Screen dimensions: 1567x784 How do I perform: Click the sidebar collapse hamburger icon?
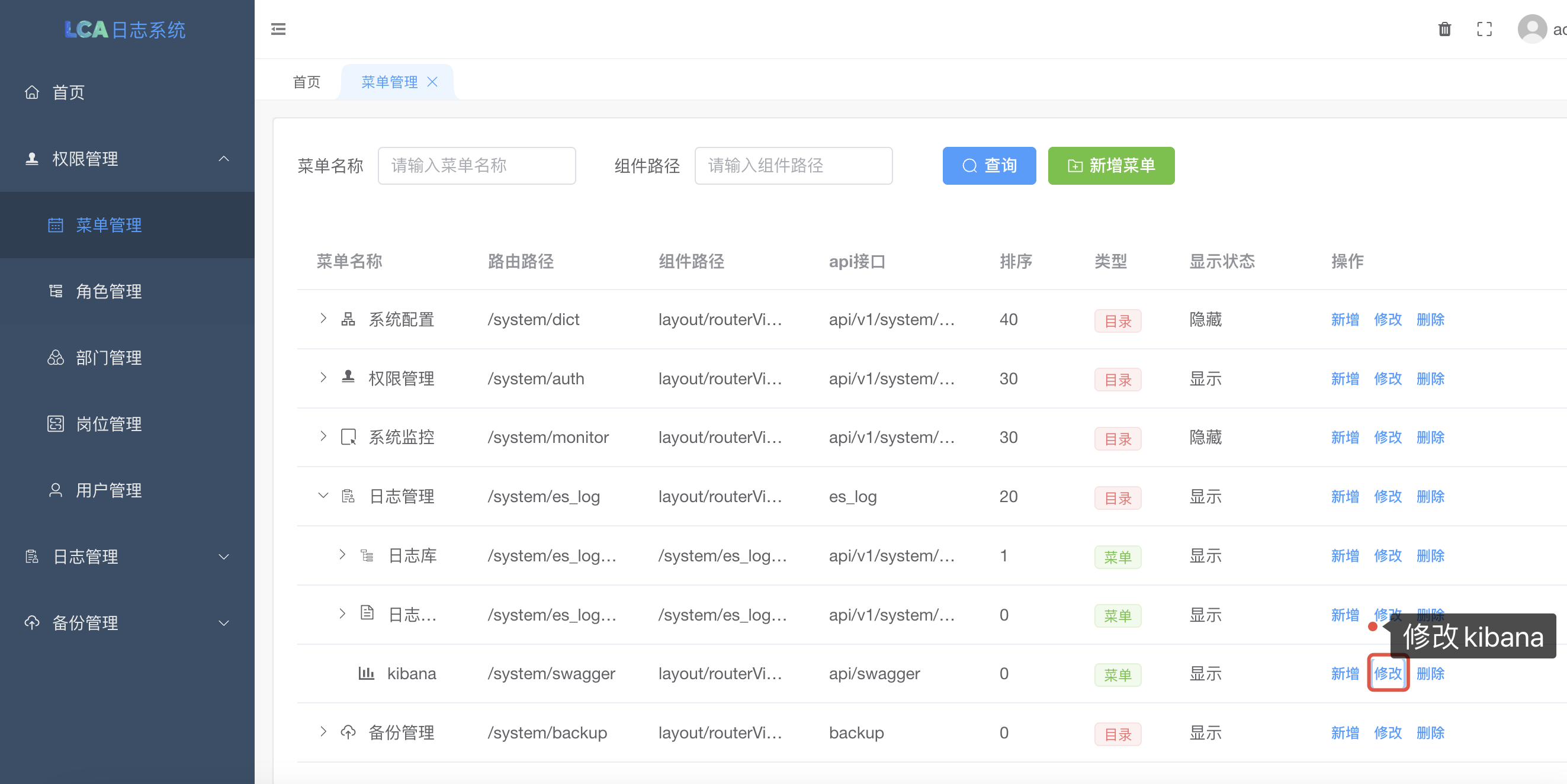(x=278, y=29)
